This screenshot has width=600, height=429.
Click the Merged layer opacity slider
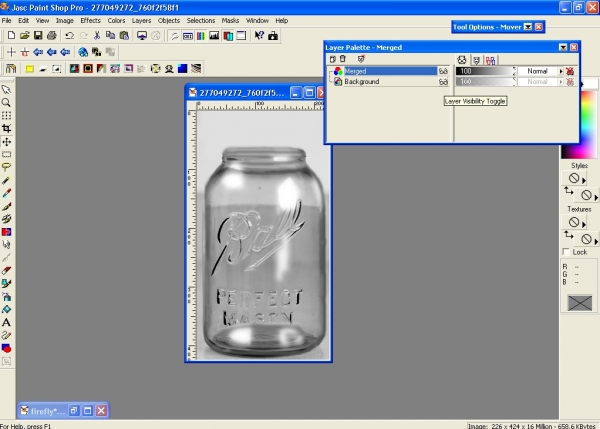[x=486, y=71]
